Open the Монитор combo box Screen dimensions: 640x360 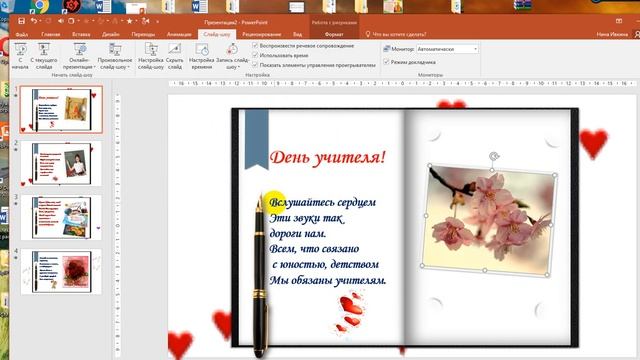pos(447,49)
